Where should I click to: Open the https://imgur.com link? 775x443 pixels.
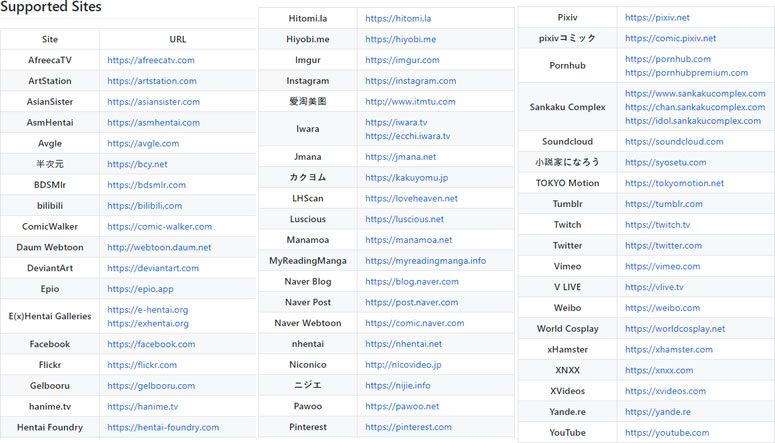click(402, 60)
